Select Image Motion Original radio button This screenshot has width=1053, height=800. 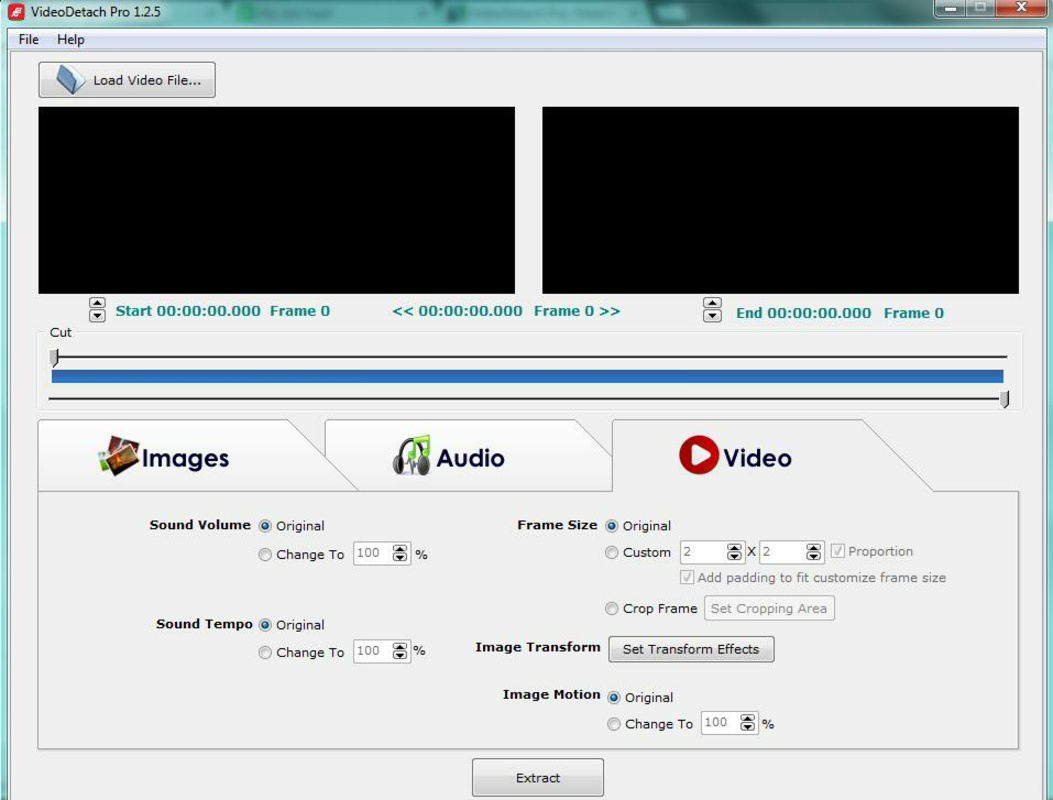click(x=613, y=697)
